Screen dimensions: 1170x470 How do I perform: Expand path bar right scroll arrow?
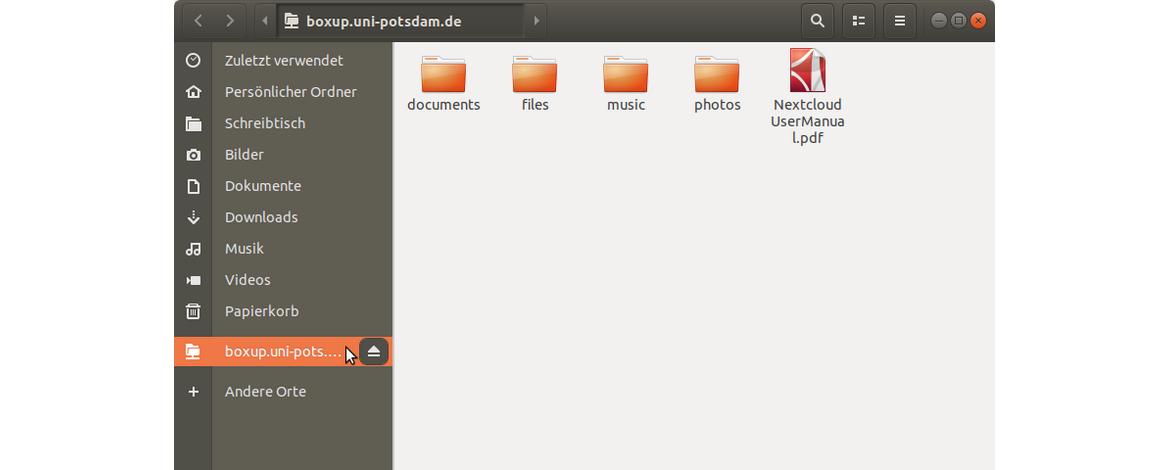[537, 20]
